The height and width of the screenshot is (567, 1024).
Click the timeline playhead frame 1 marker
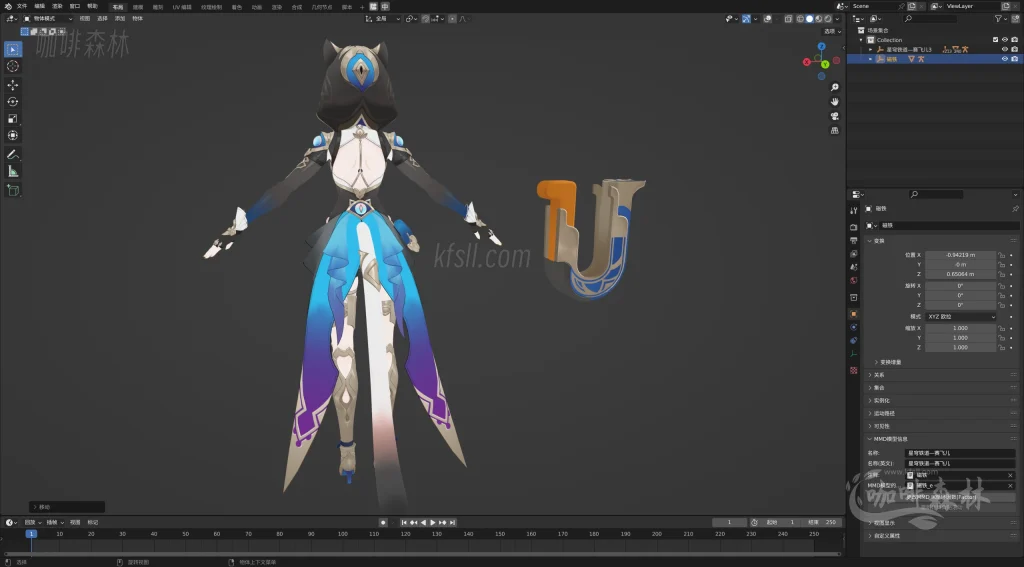point(31,534)
